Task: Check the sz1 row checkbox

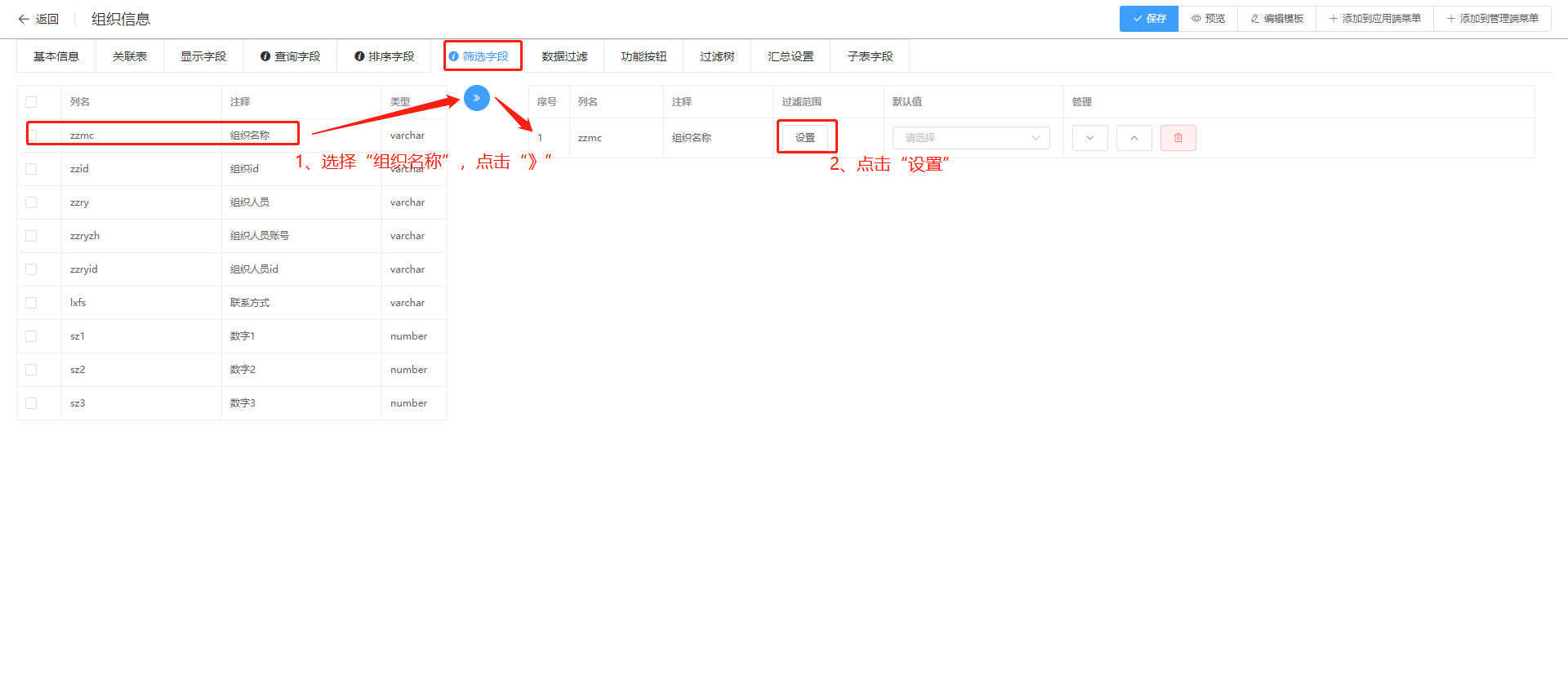Action: (x=31, y=336)
